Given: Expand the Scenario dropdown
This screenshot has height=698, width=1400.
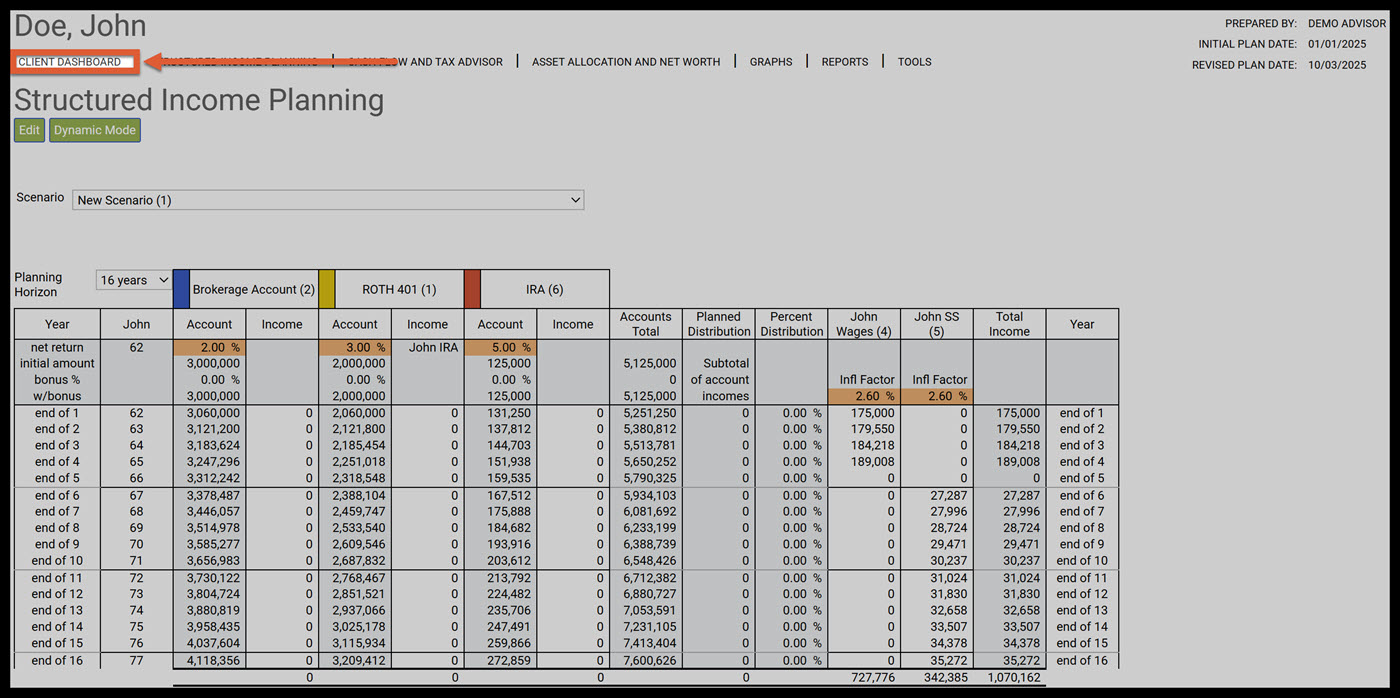Looking at the screenshot, I should pos(328,200).
